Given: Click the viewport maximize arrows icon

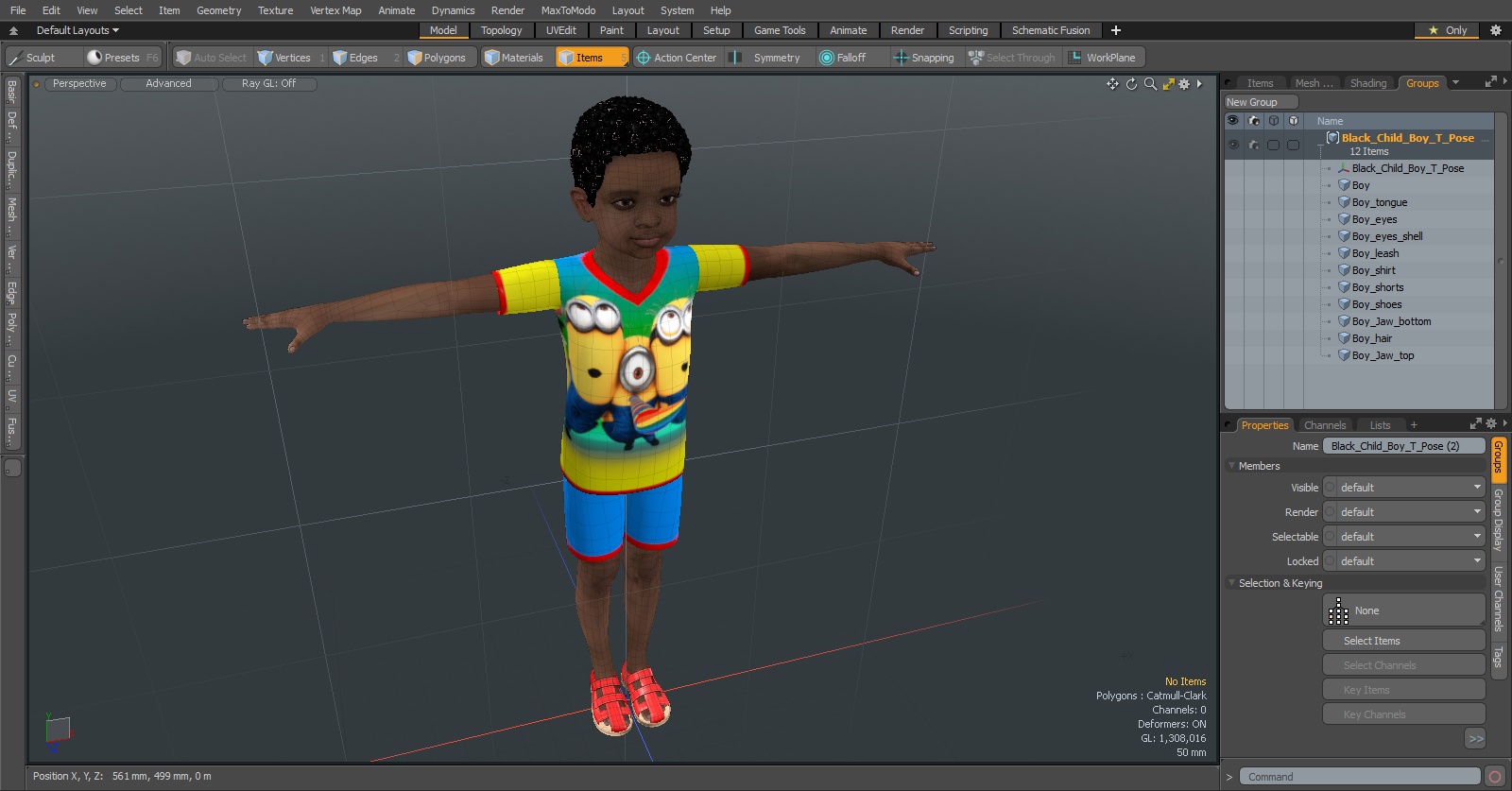Looking at the screenshot, I should (x=1169, y=84).
